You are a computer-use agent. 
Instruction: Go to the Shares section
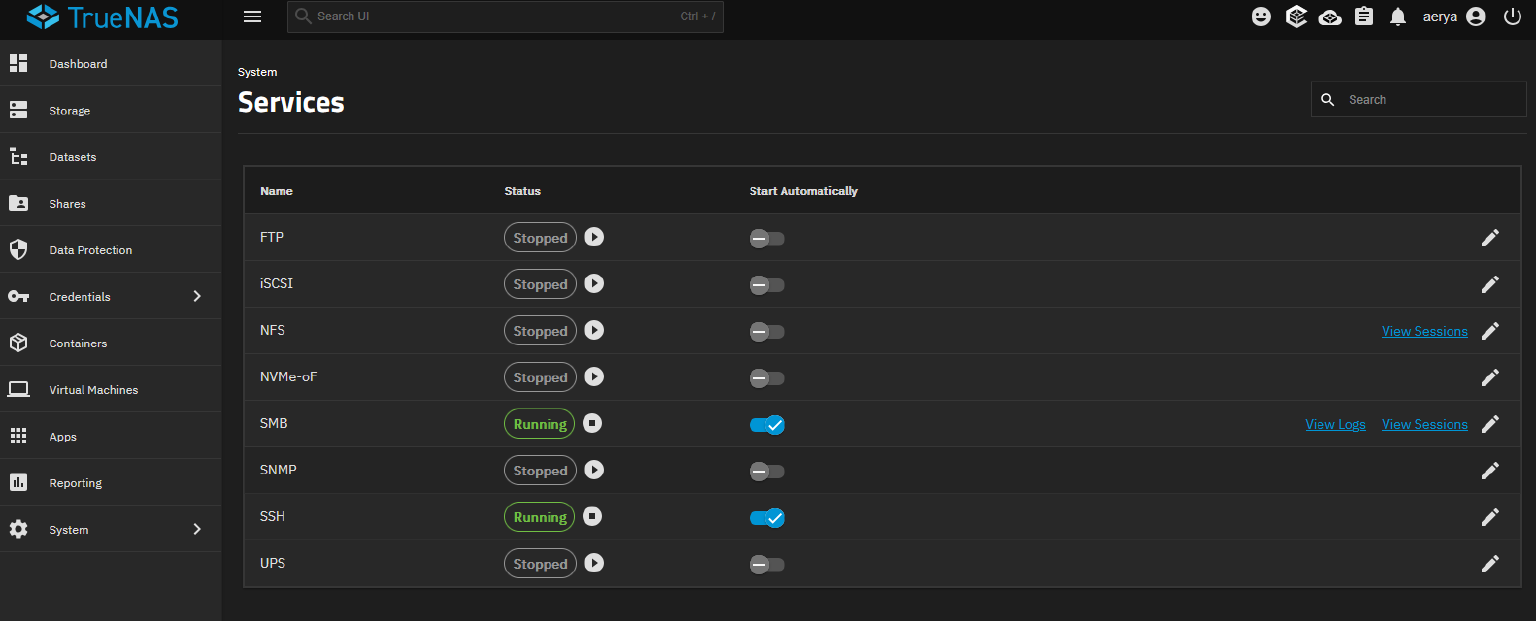pos(67,203)
